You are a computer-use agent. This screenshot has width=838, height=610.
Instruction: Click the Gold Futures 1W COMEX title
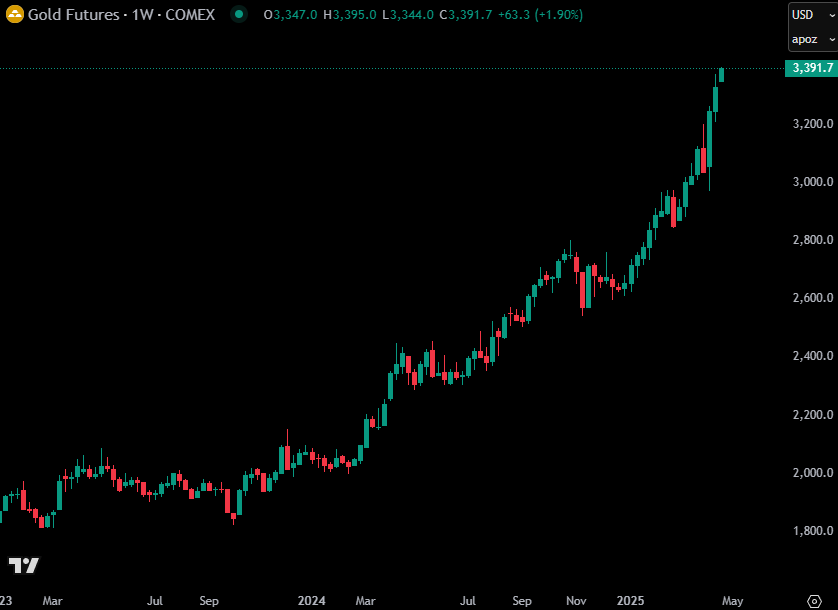121,14
